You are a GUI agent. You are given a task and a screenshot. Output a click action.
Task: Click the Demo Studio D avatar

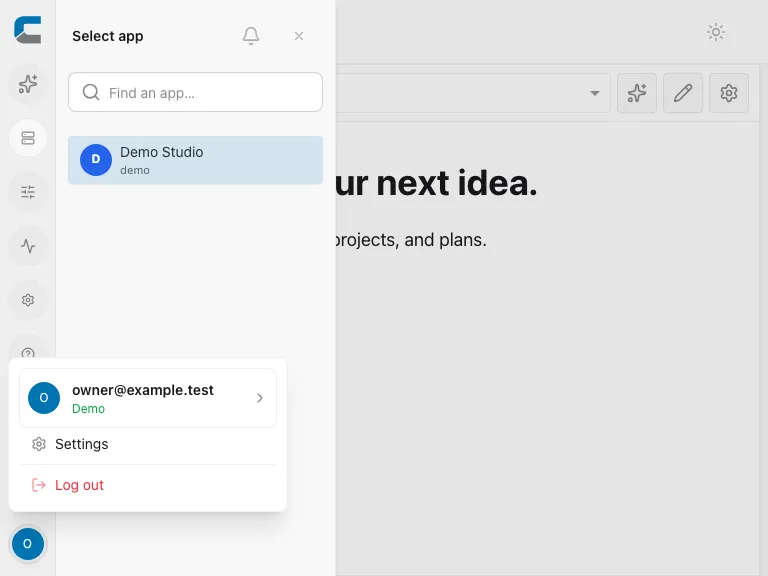click(96, 160)
